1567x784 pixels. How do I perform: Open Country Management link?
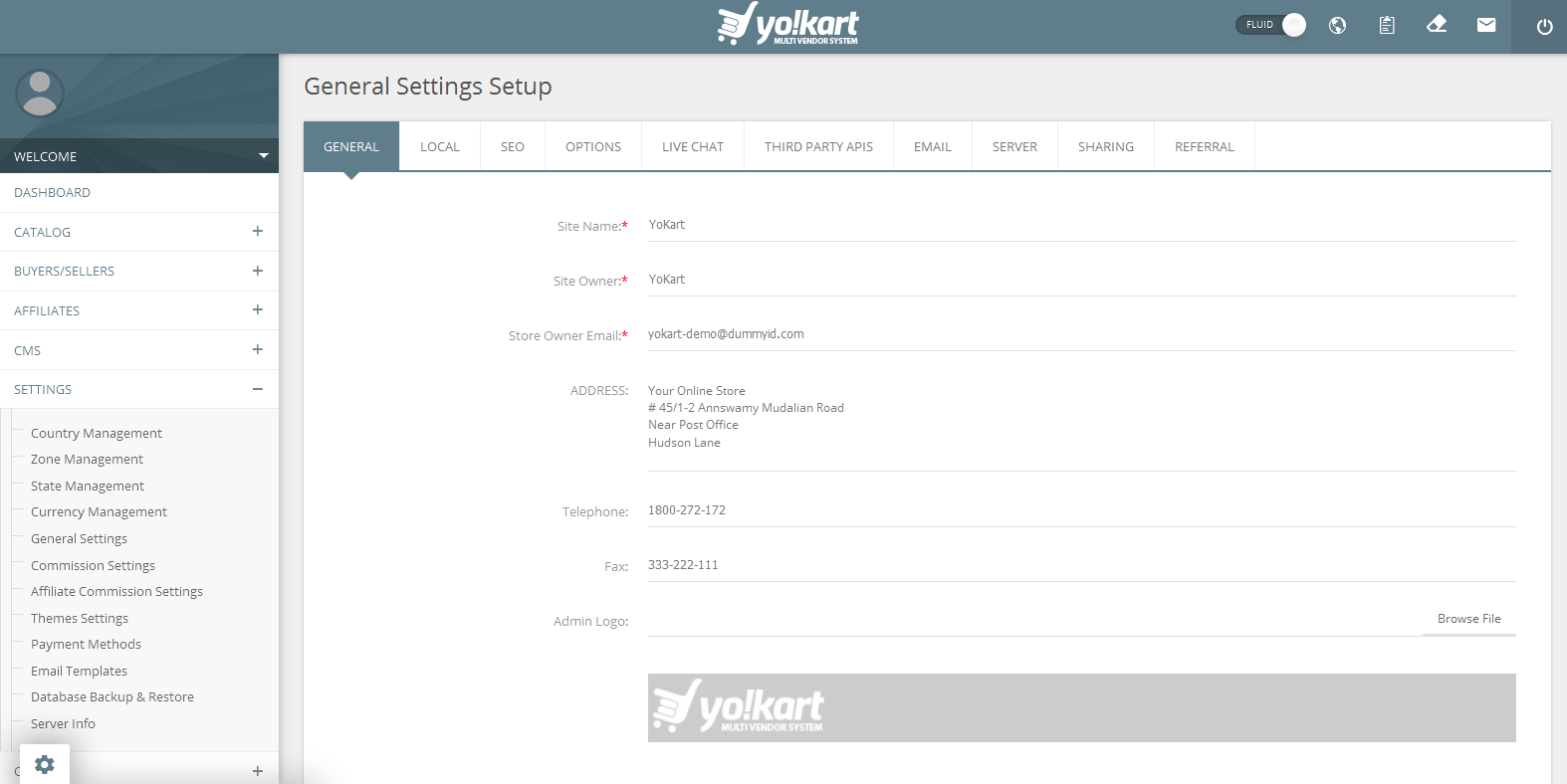point(97,433)
